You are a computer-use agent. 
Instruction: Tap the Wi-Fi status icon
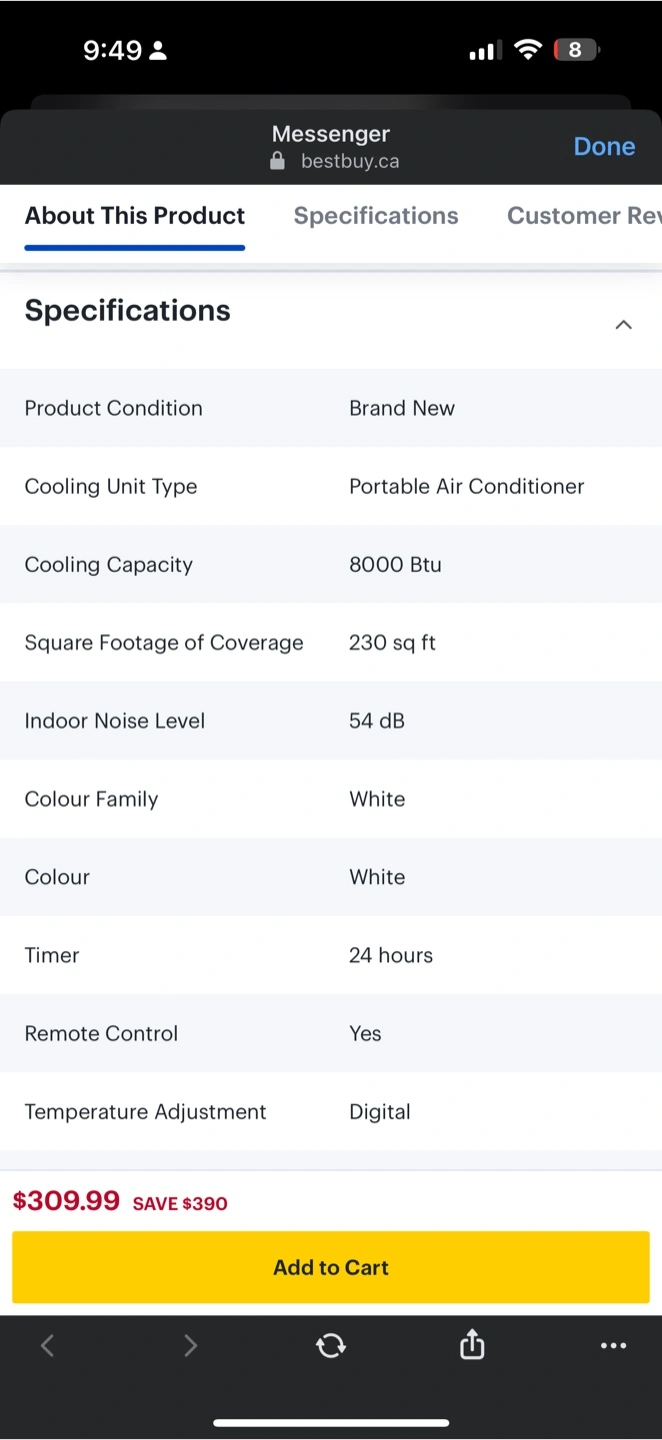click(x=527, y=50)
